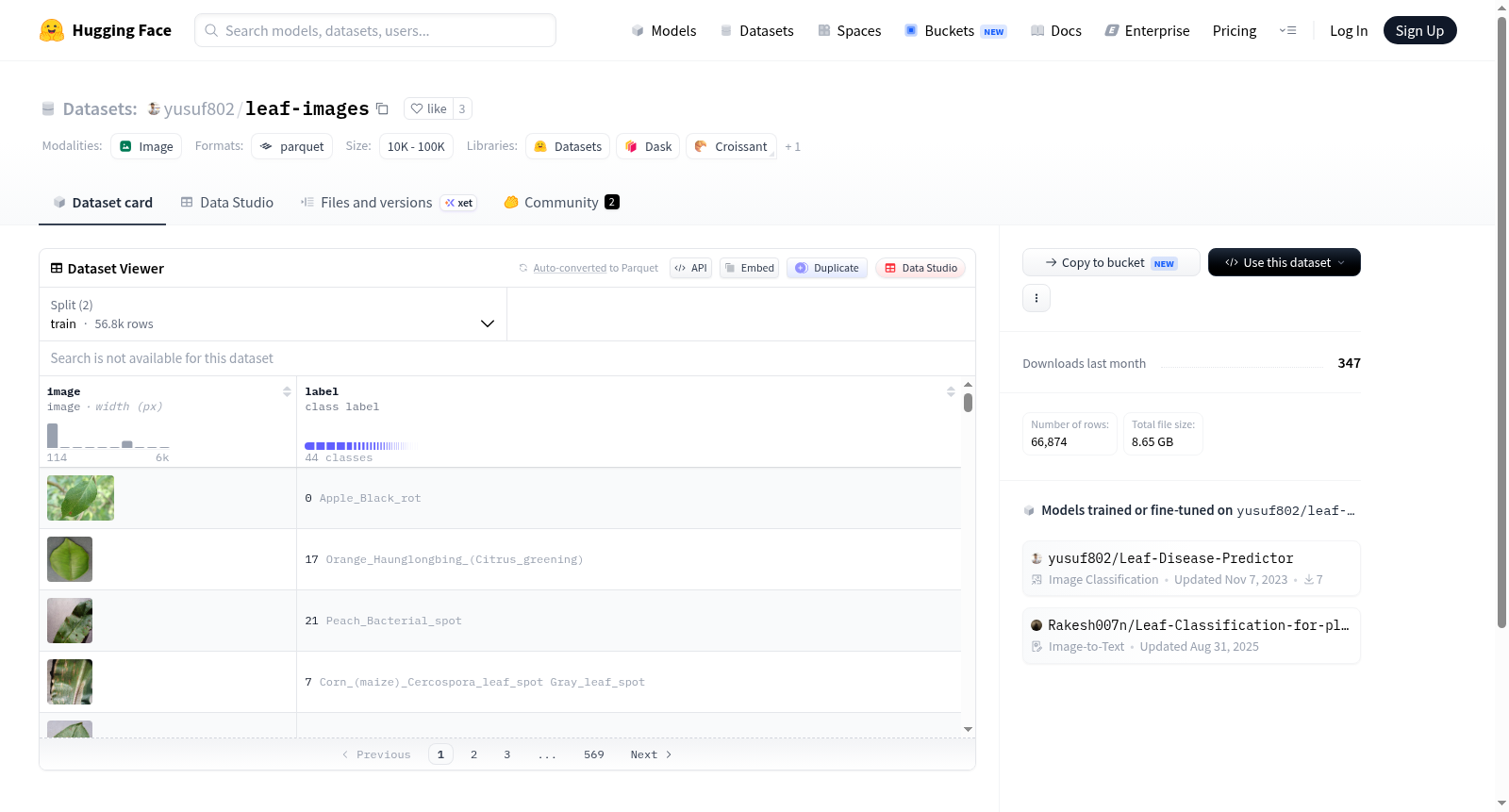Click the Image modality tag
This screenshot has width=1509, height=812.
(x=146, y=146)
